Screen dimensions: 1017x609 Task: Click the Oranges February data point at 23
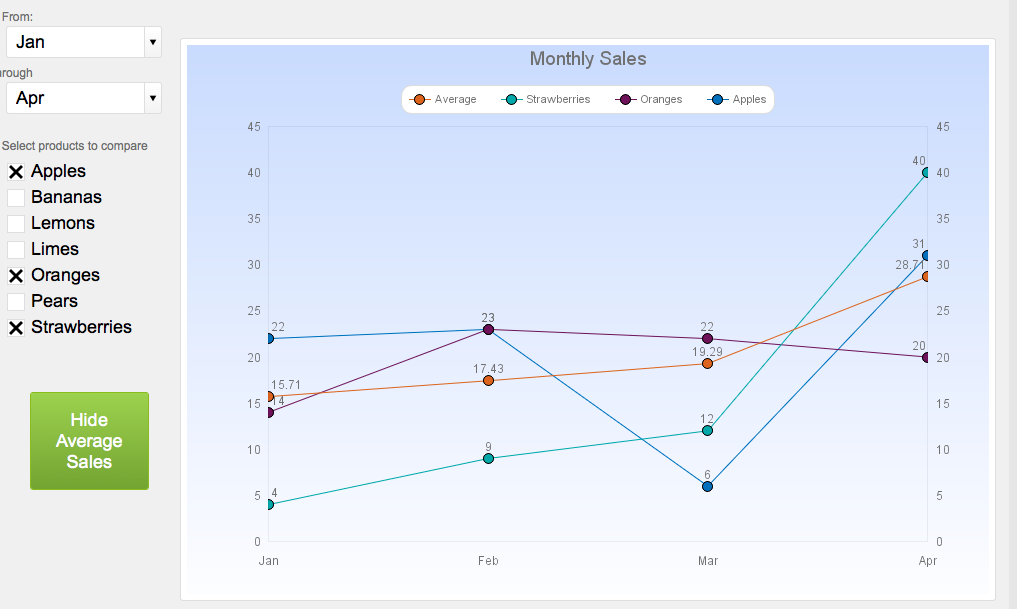coord(488,329)
